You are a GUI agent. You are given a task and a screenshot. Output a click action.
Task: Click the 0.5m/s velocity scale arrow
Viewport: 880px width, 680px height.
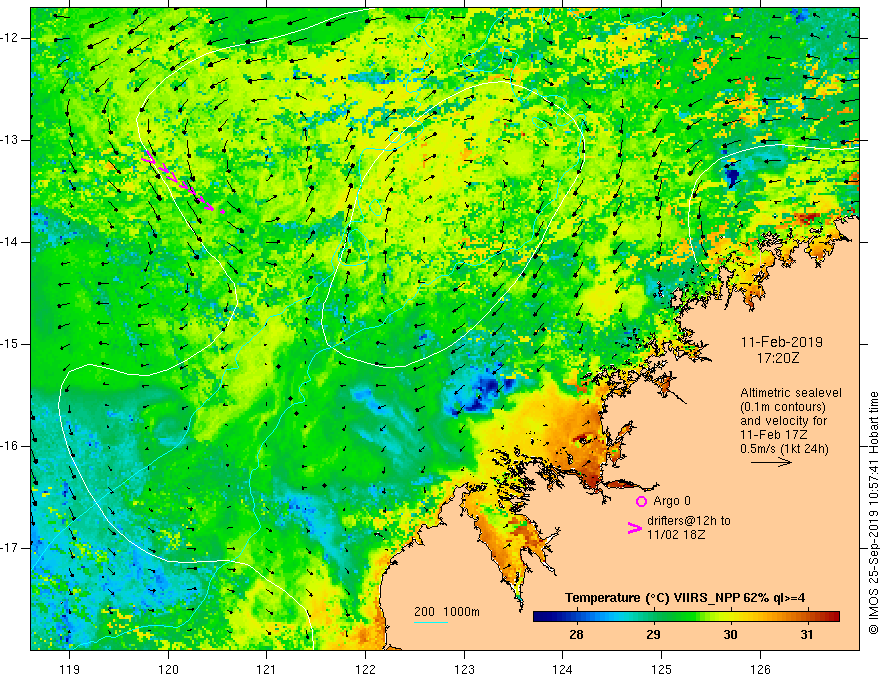(772, 462)
